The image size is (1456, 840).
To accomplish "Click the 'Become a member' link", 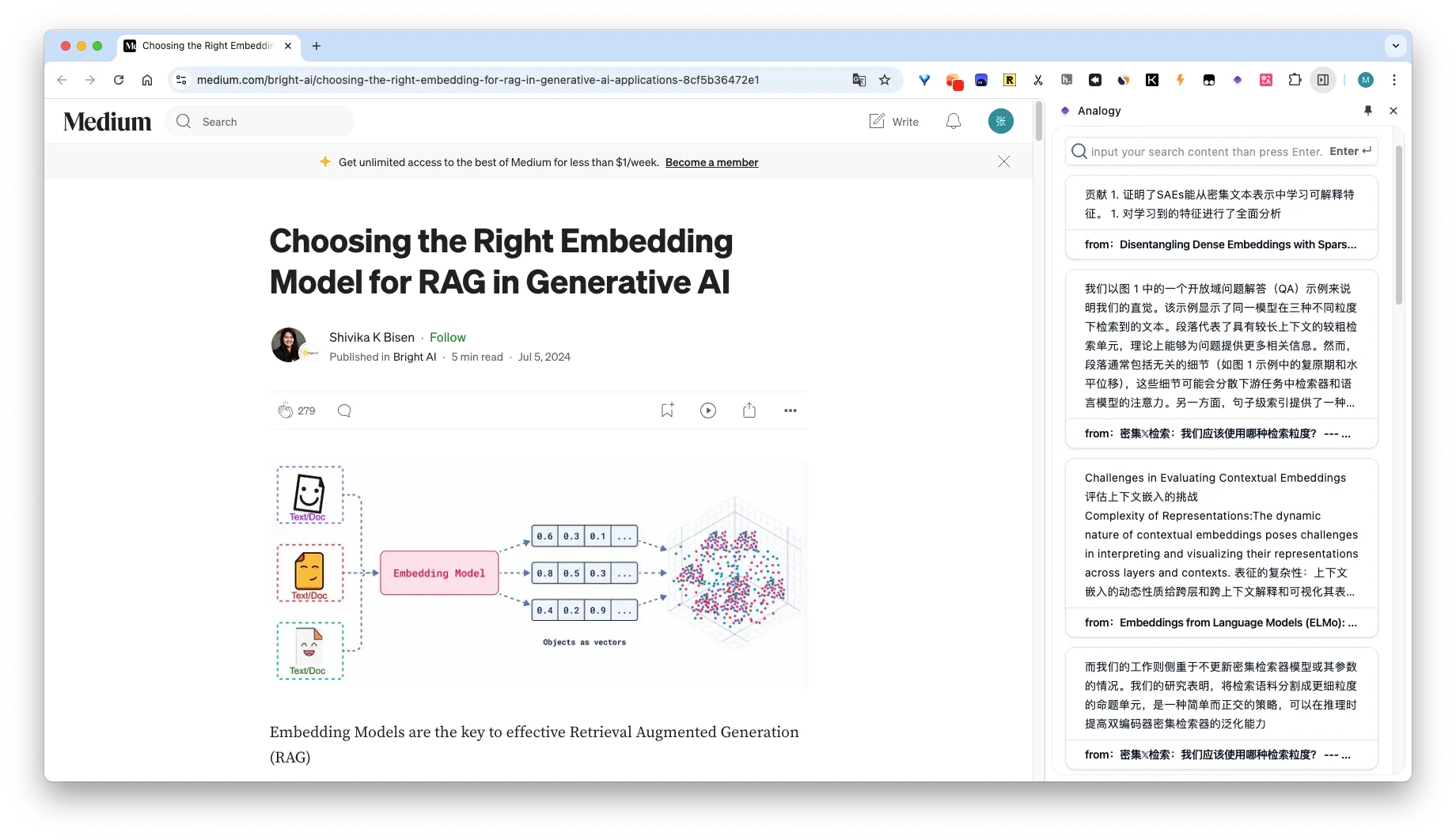I will click(x=711, y=162).
